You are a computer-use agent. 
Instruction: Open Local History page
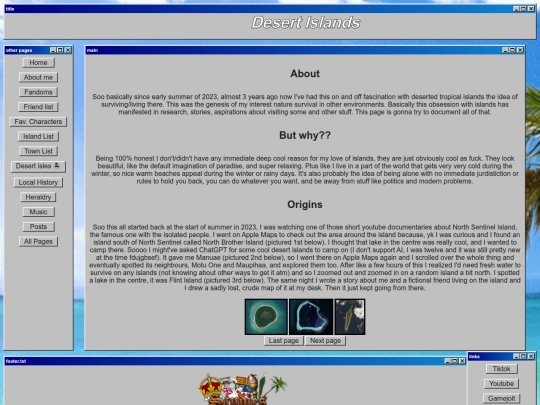(38, 183)
